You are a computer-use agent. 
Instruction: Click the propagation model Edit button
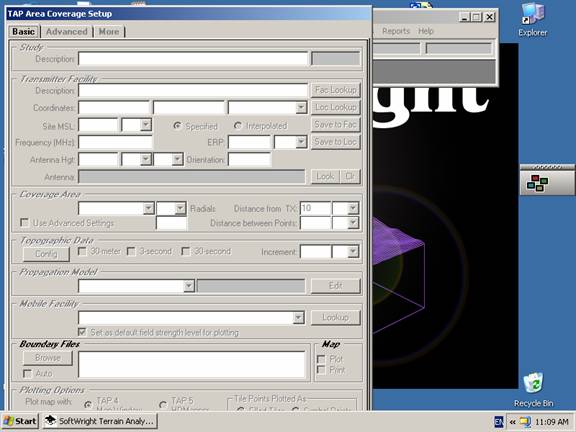tap(335, 286)
